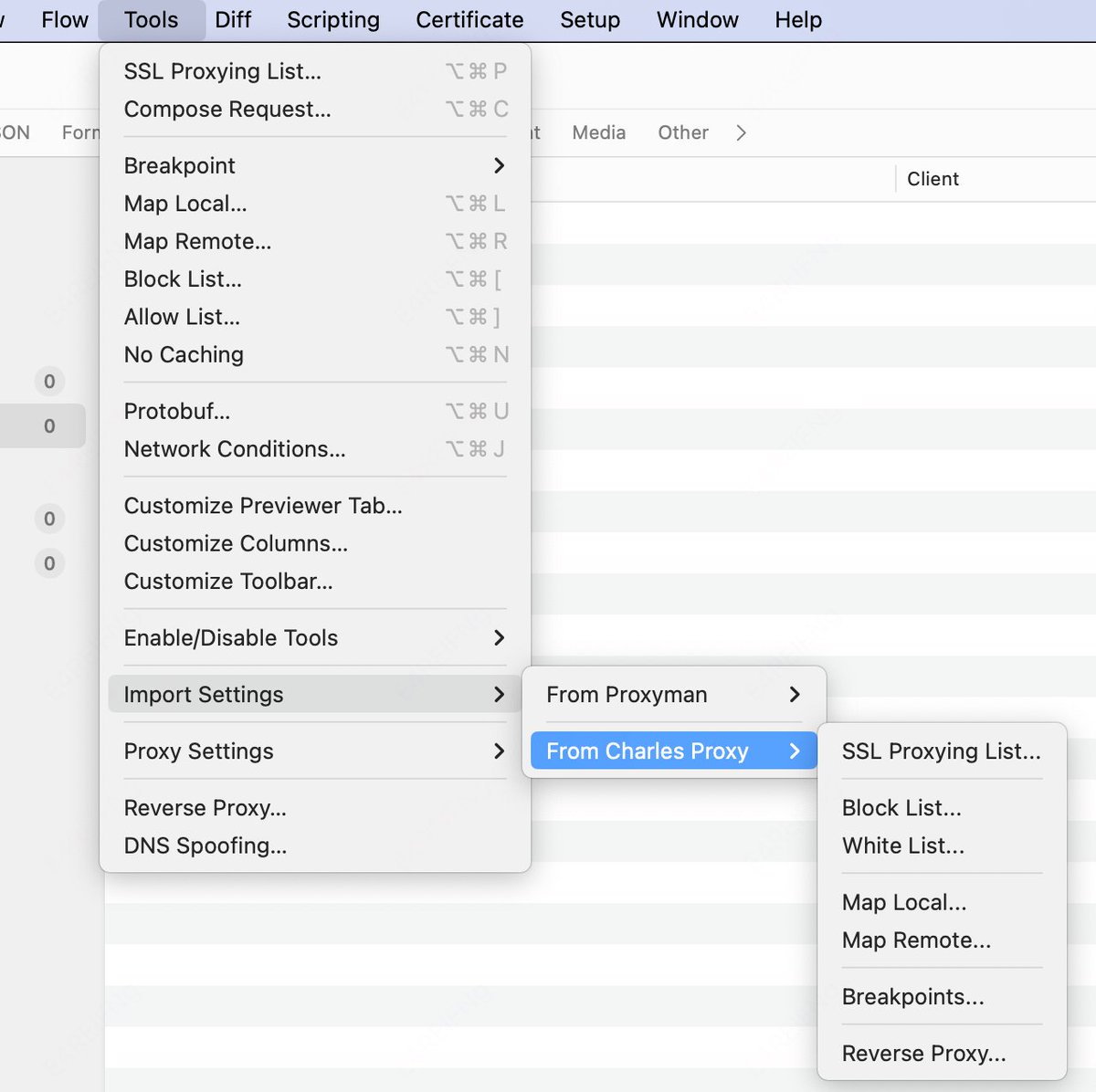This screenshot has height=1092, width=1096.
Task: Open the Certificate menu
Action: pyautogui.click(x=469, y=20)
